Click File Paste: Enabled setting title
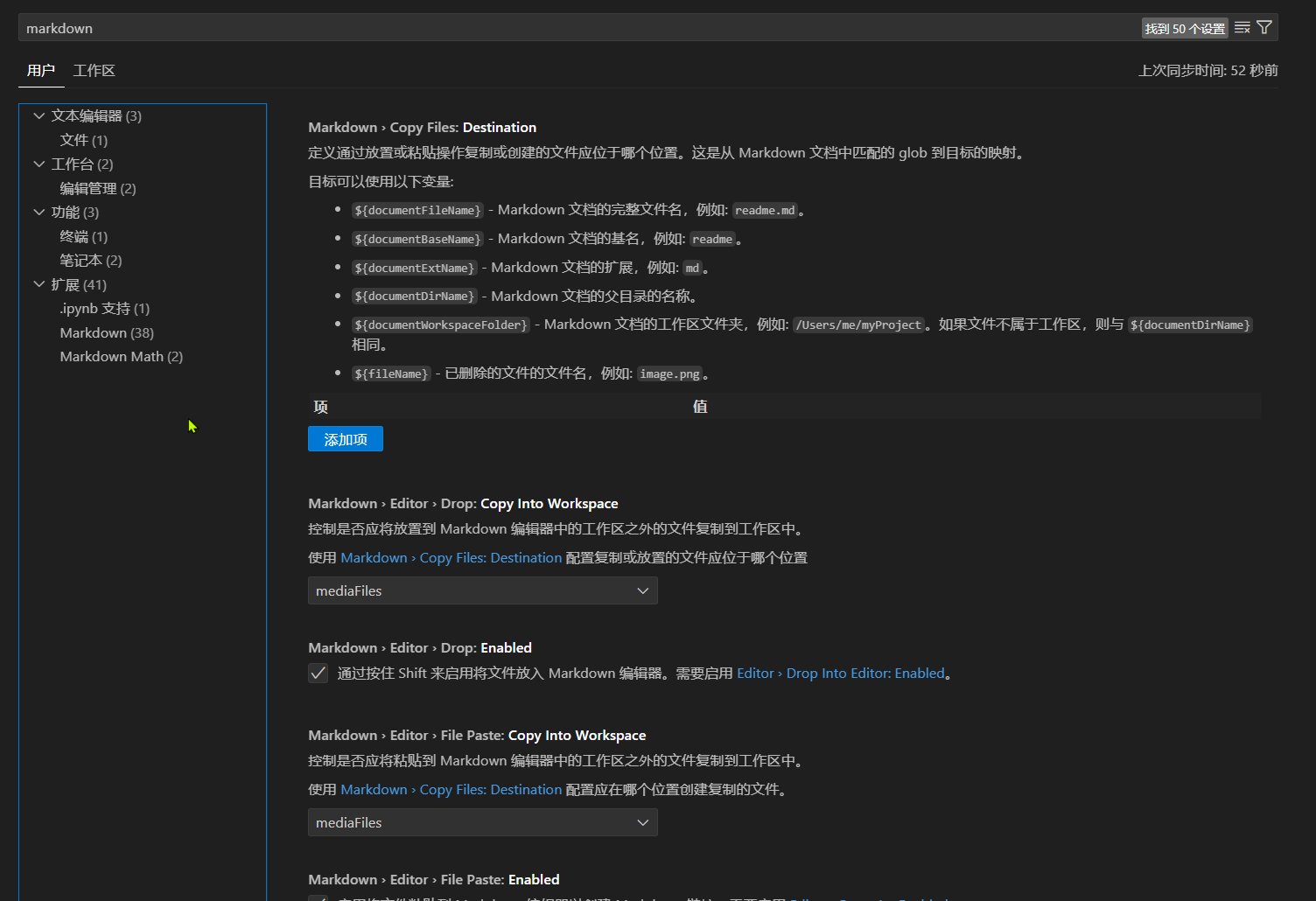The width and height of the screenshot is (1316, 901). [x=434, y=879]
